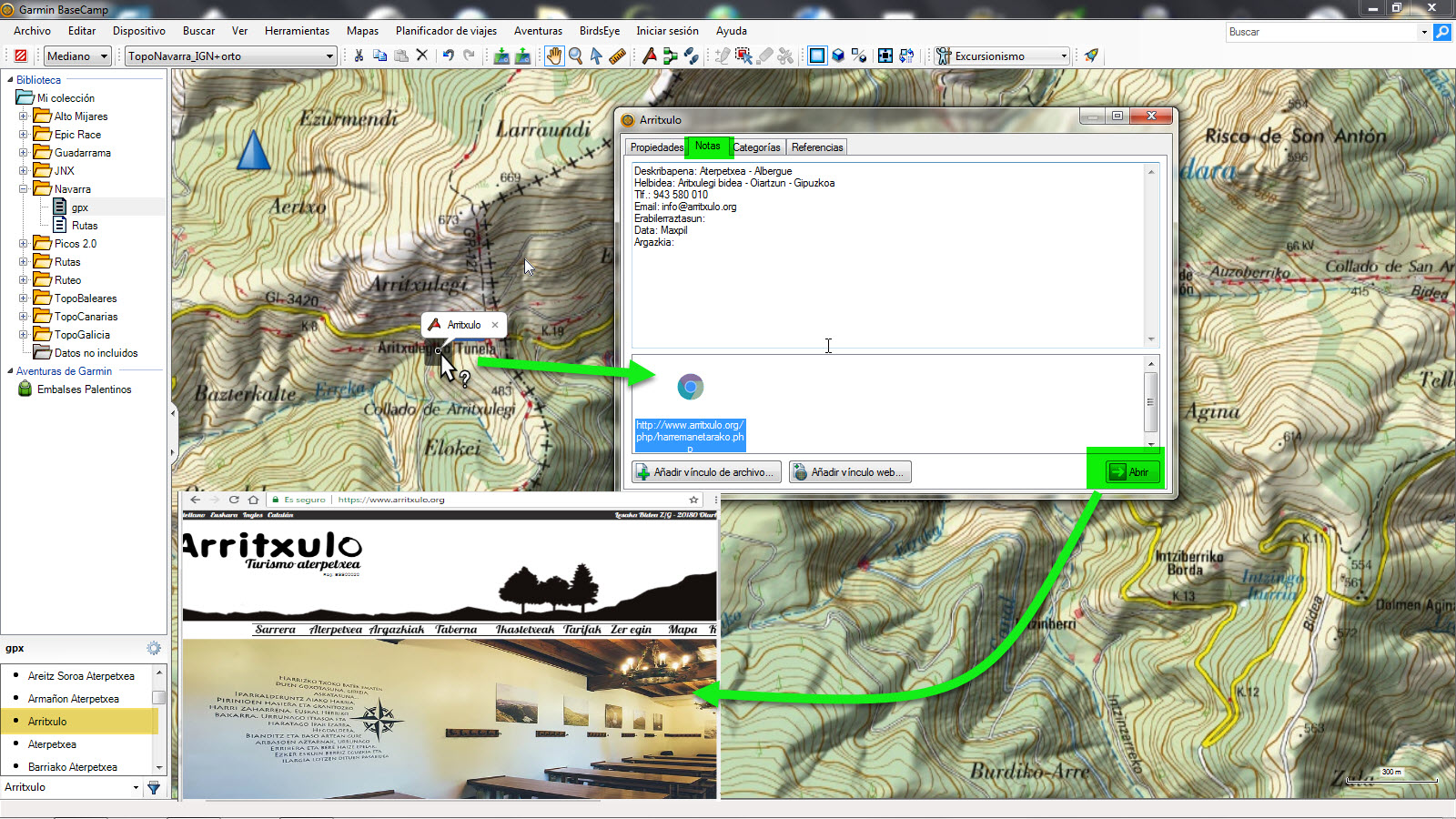Expand the TopoBaleares folder
1456x819 pixels.
click(x=24, y=298)
